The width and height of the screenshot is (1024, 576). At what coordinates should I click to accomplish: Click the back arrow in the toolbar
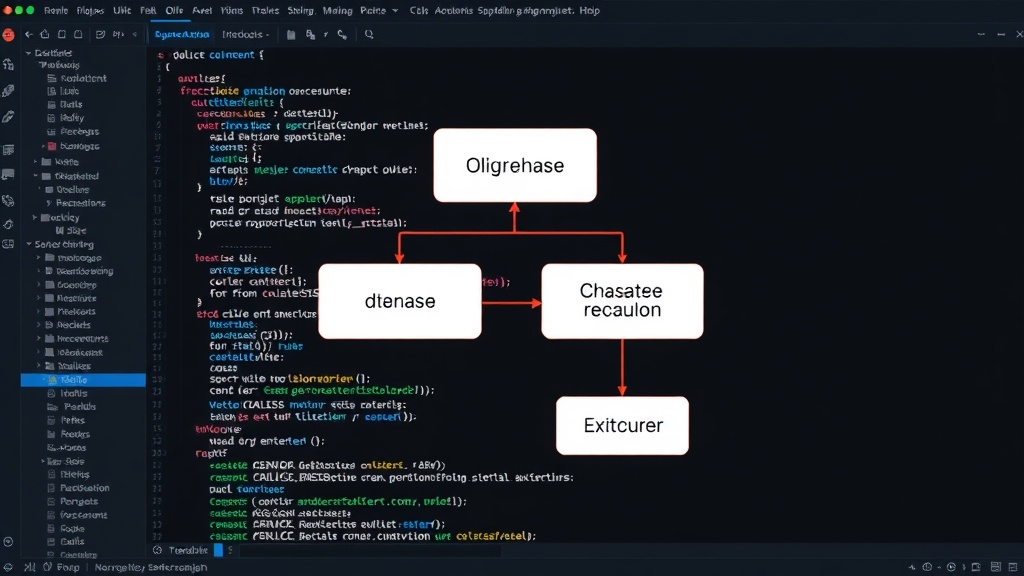point(28,35)
